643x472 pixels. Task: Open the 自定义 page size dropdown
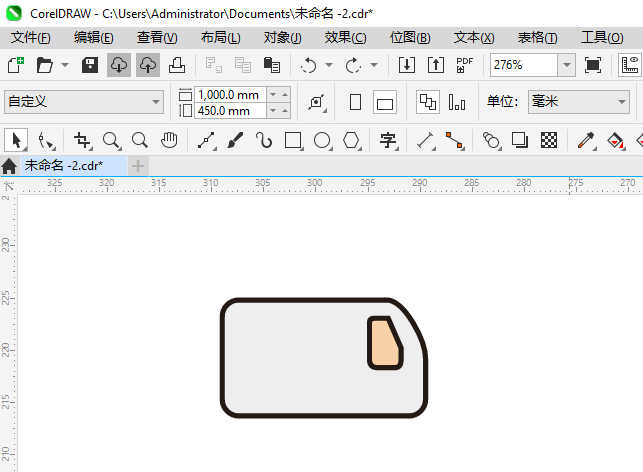[84, 102]
